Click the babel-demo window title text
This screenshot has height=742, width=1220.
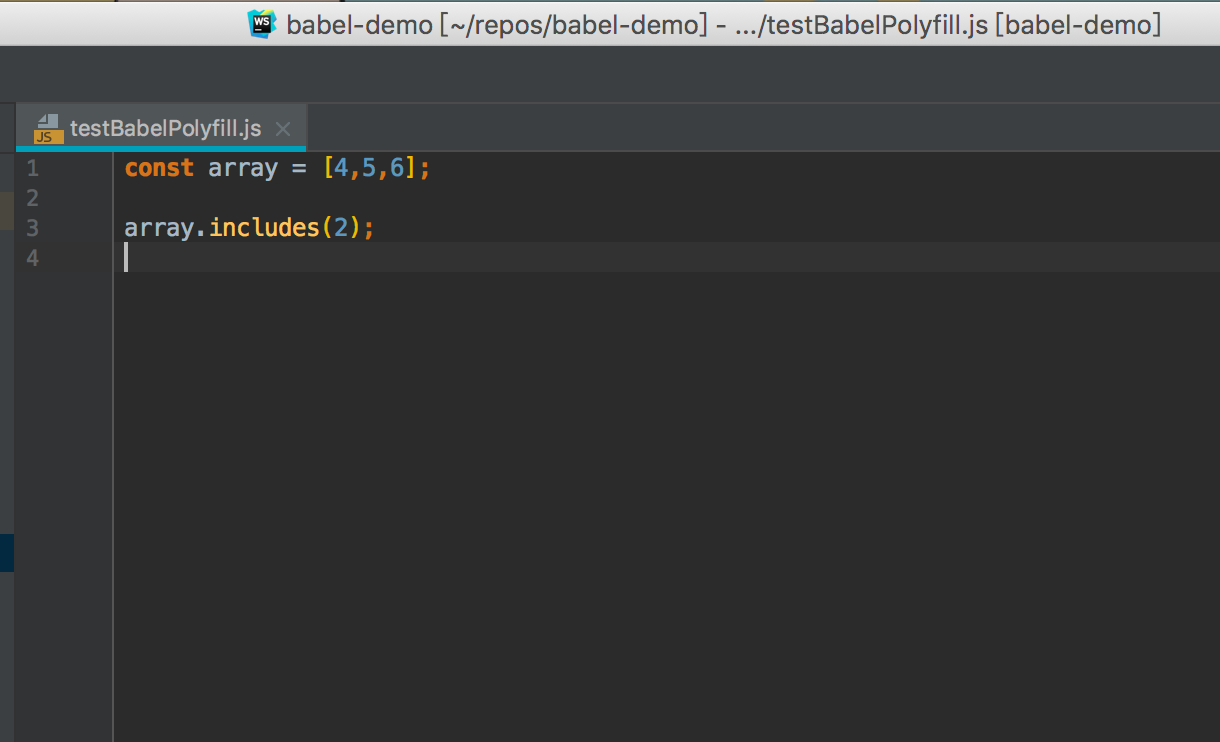click(x=724, y=24)
